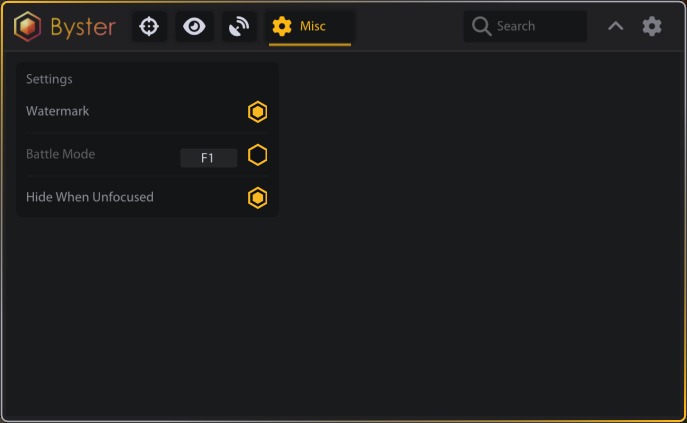Open the eye visuals tab
The height and width of the screenshot is (423, 687).
[194, 27]
